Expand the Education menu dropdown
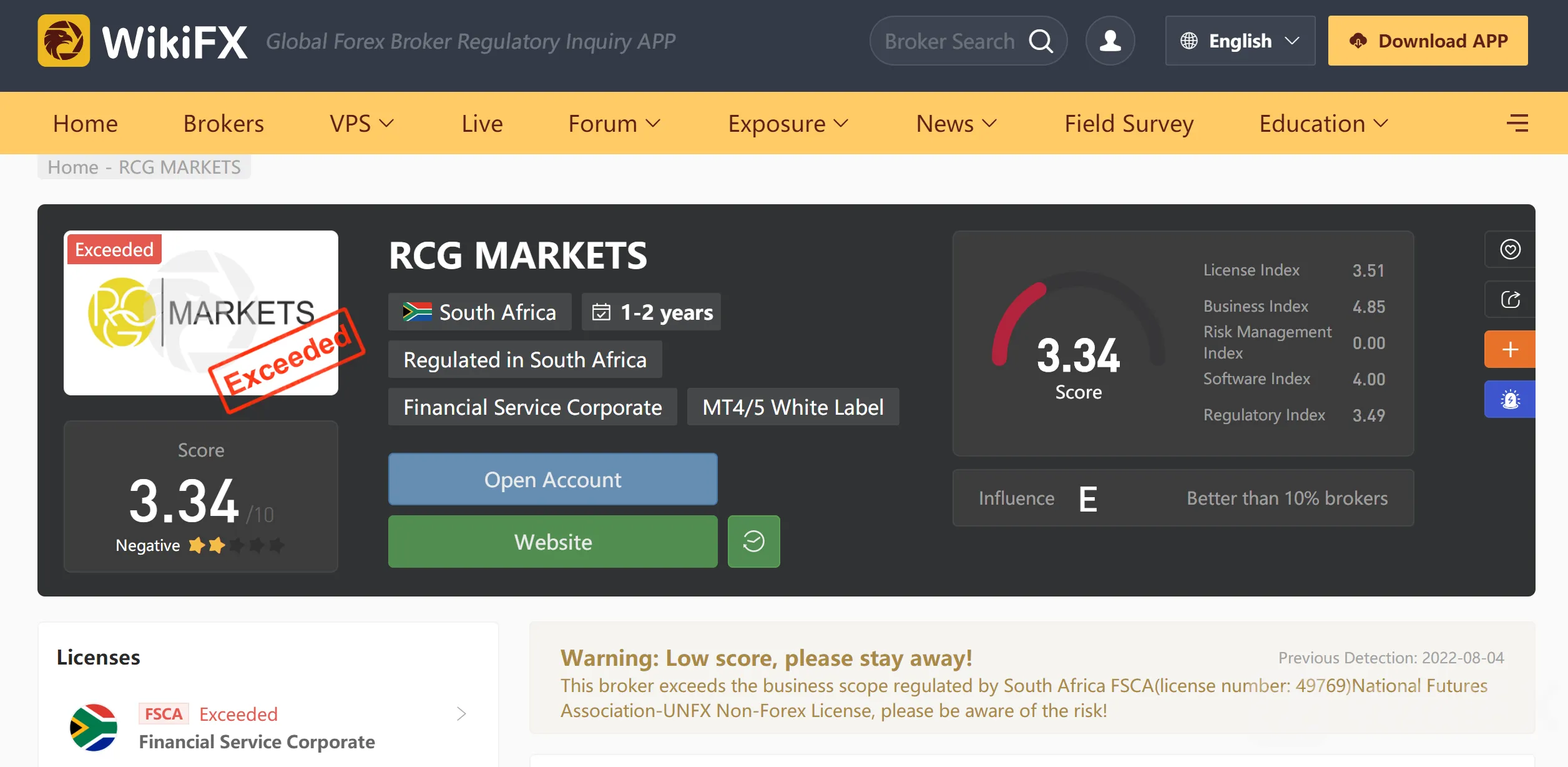The height and width of the screenshot is (767, 1568). click(x=1324, y=123)
